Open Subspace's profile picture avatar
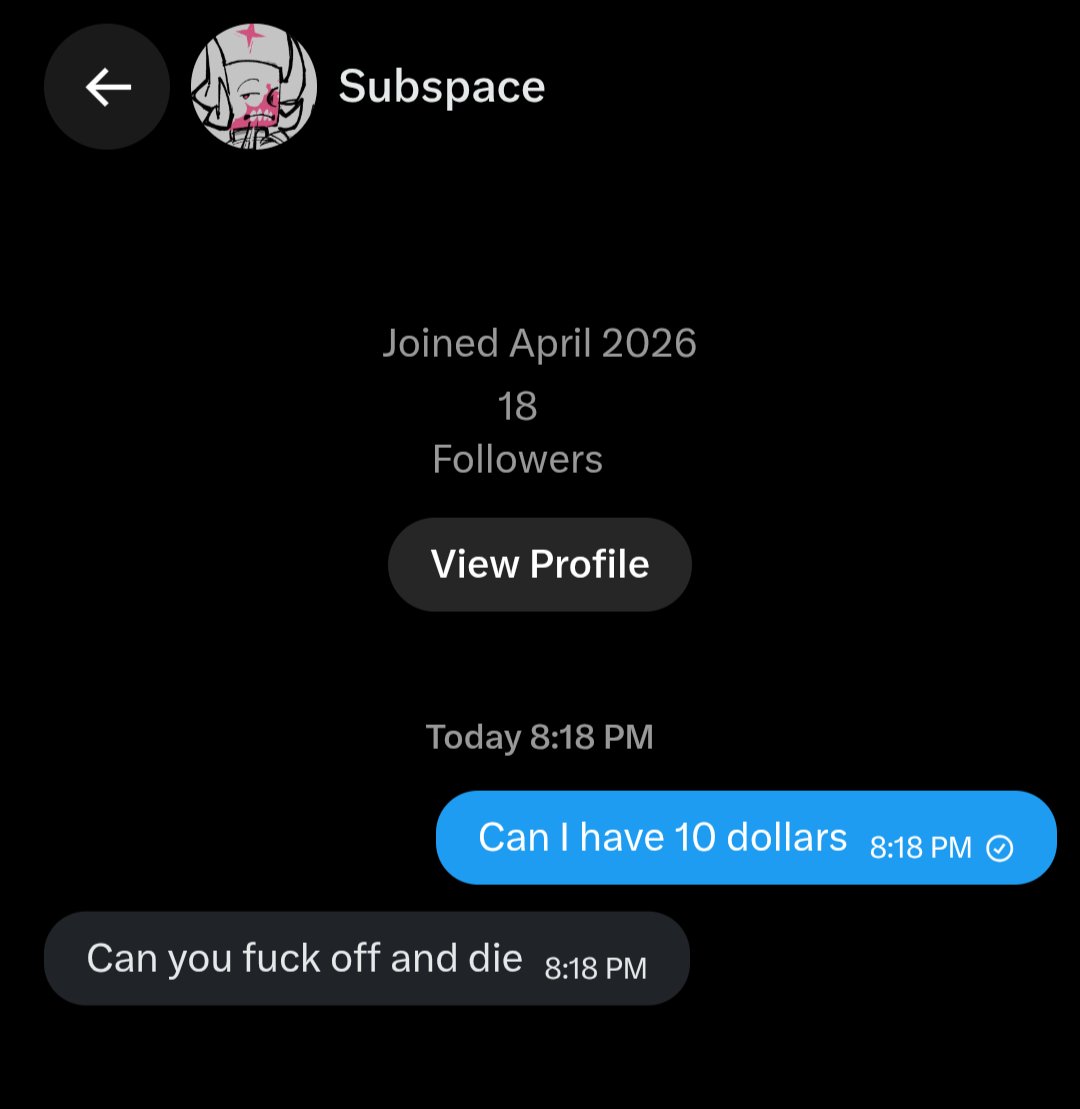Screen dimensions: 1080x1109 pos(254,86)
